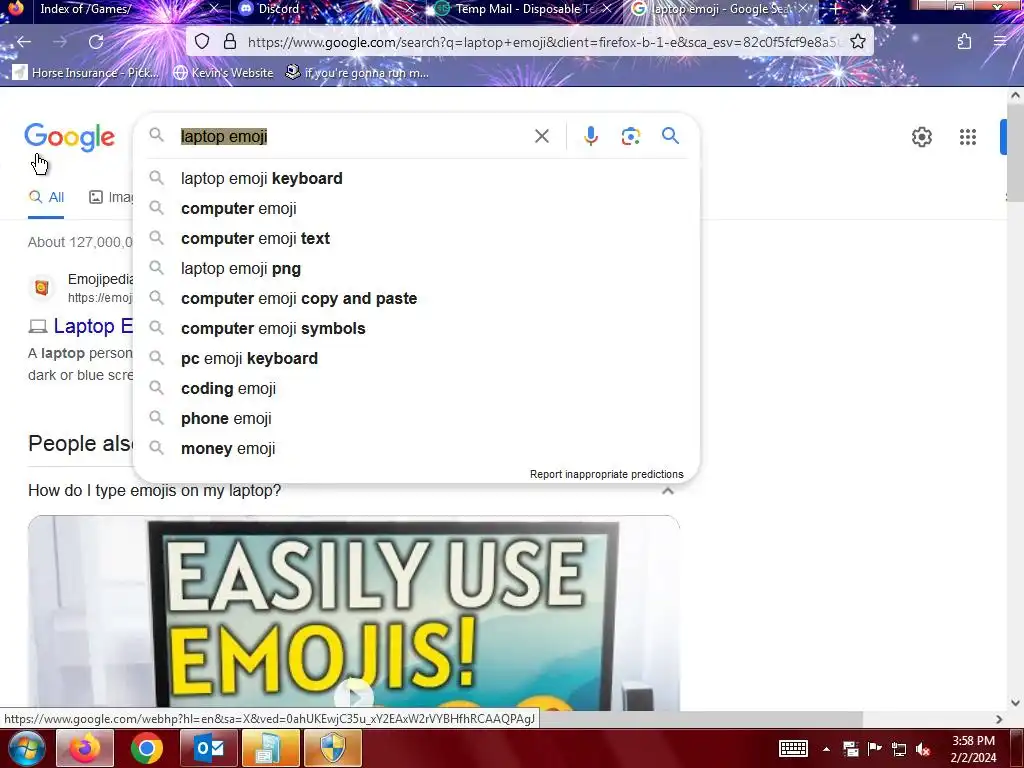The width and height of the screenshot is (1024, 768).
Task: Open Outlook from the taskbar
Action: click(209, 748)
